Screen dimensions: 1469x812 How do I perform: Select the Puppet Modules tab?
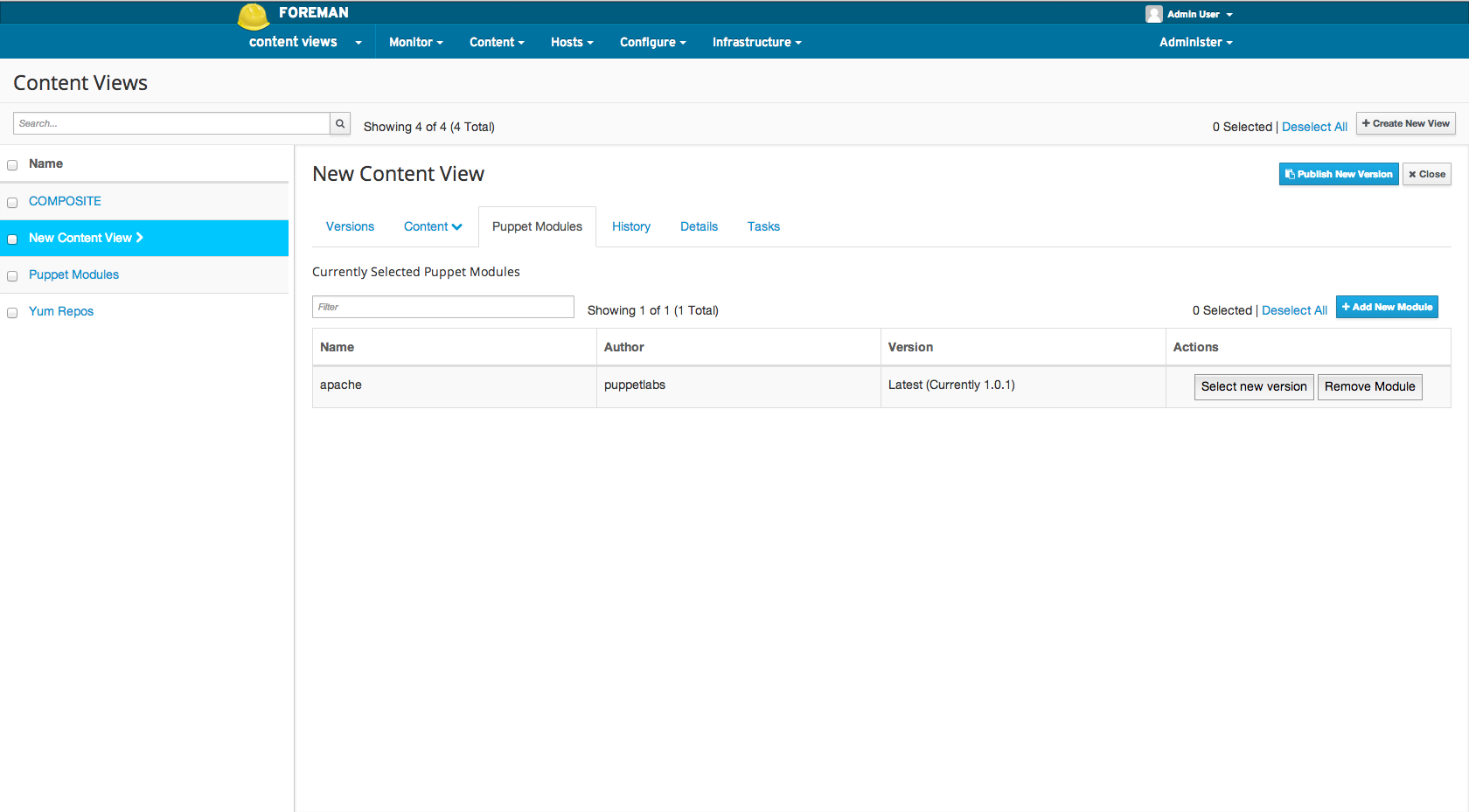(x=537, y=226)
